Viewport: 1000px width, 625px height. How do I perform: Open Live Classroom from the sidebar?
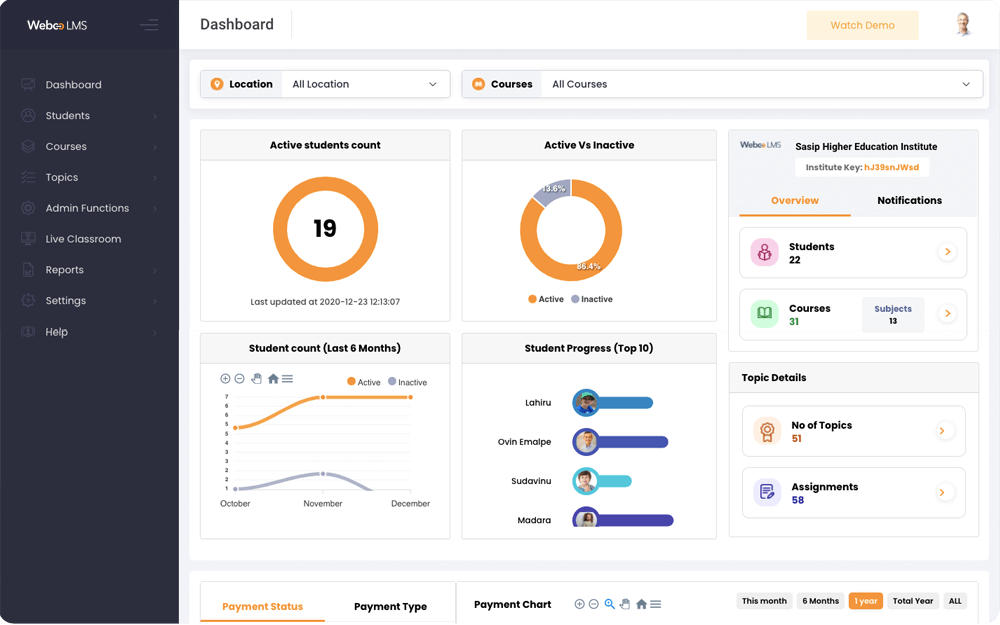[83, 239]
